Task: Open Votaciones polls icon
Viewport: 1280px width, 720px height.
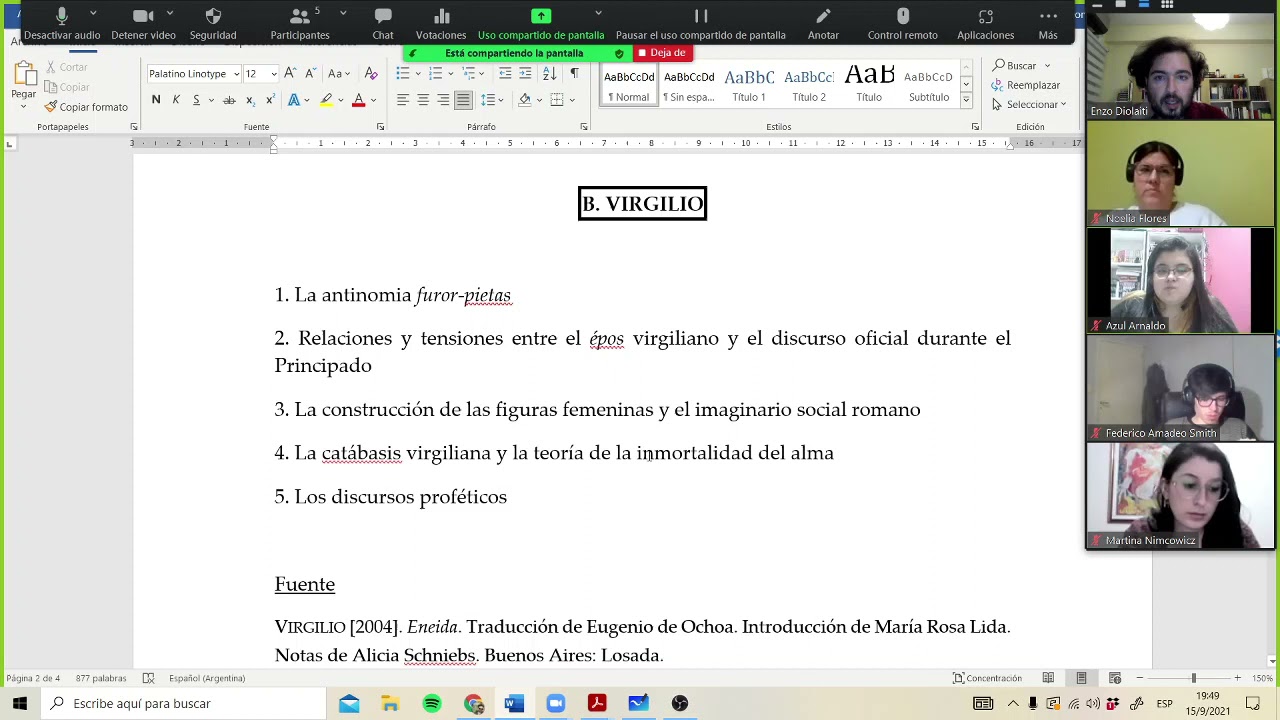Action: [x=441, y=24]
